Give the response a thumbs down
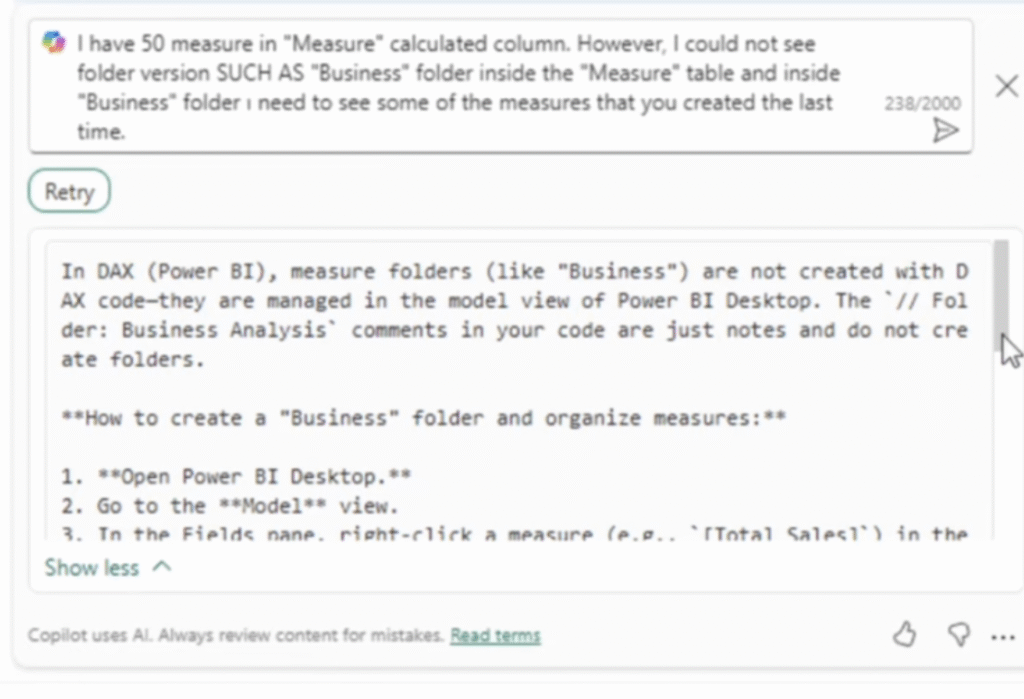The width and height of the screenshot is (1024, 699). pyautogui.click(x=958, y=633)
